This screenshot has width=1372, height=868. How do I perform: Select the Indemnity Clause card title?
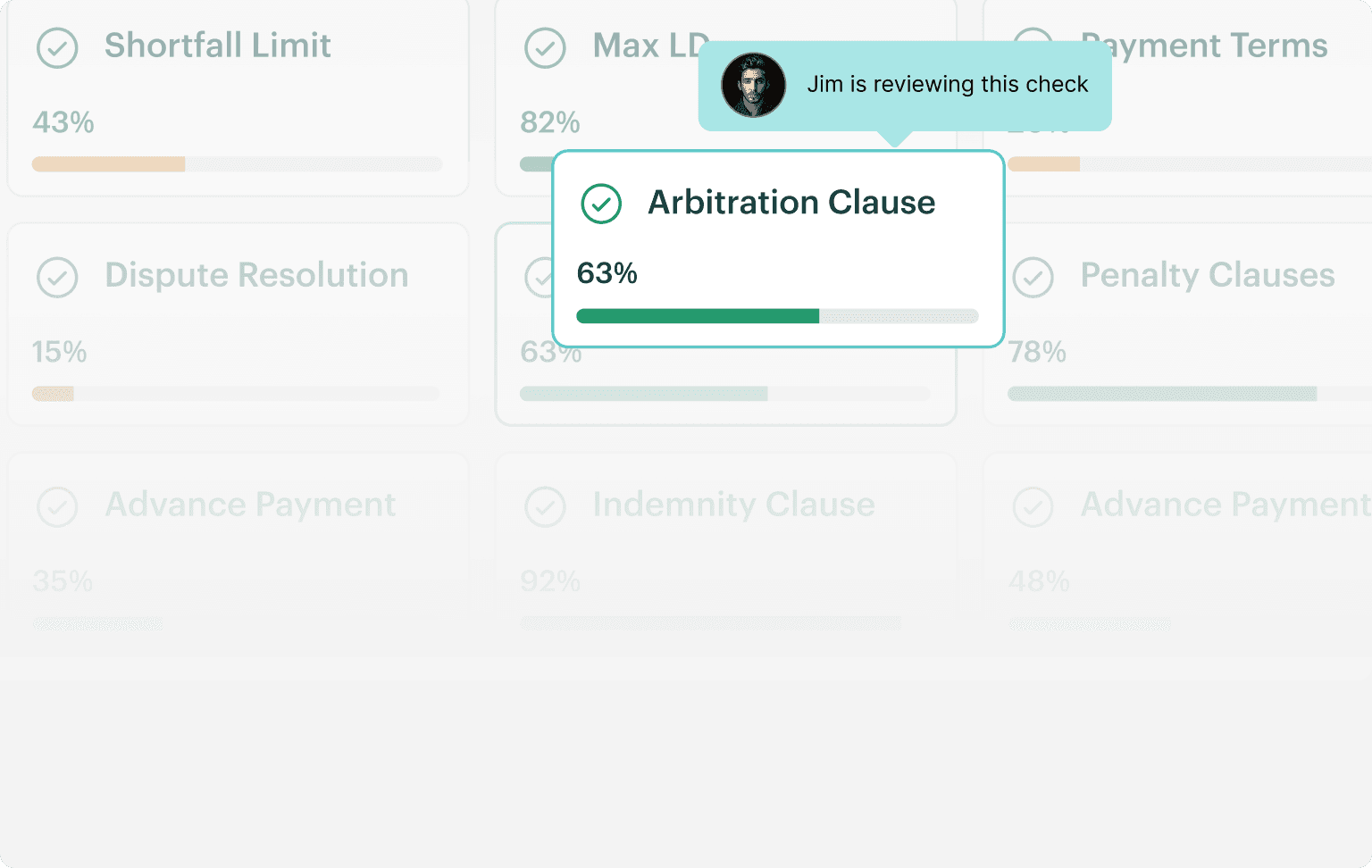(x=733, y=505)
